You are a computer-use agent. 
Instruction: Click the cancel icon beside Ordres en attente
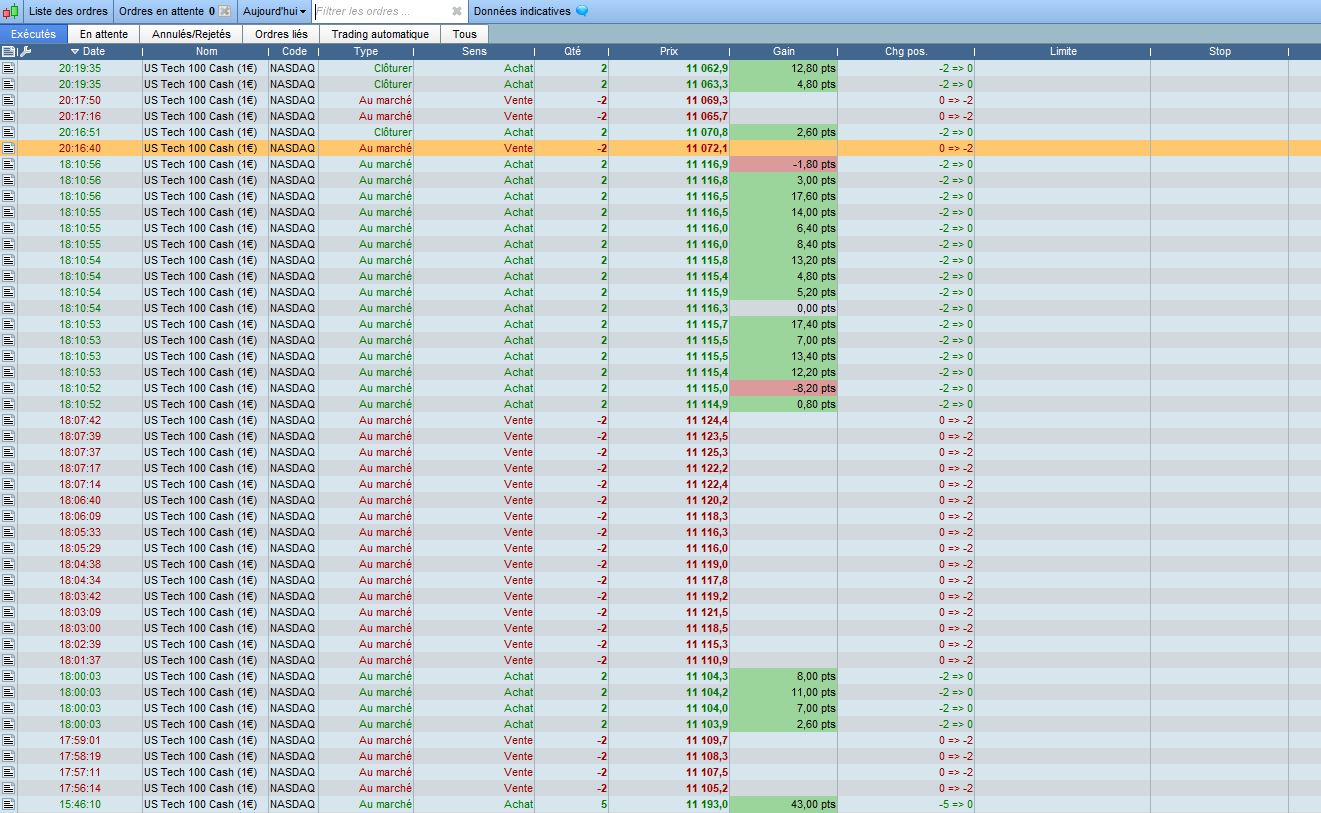tap(224, 12)
